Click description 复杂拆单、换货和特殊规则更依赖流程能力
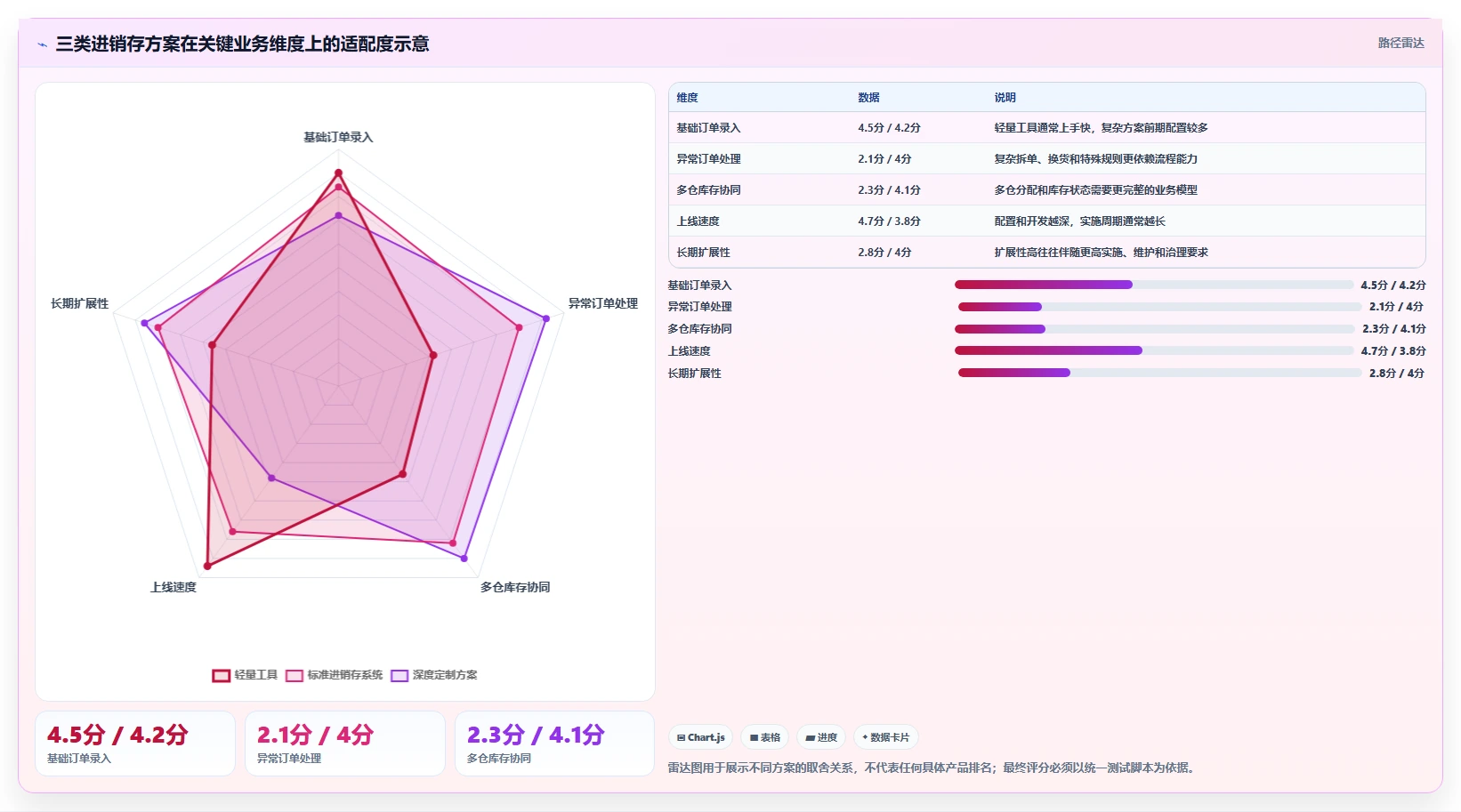The width and height of the screenshot is (1461, 812). 1095,159
